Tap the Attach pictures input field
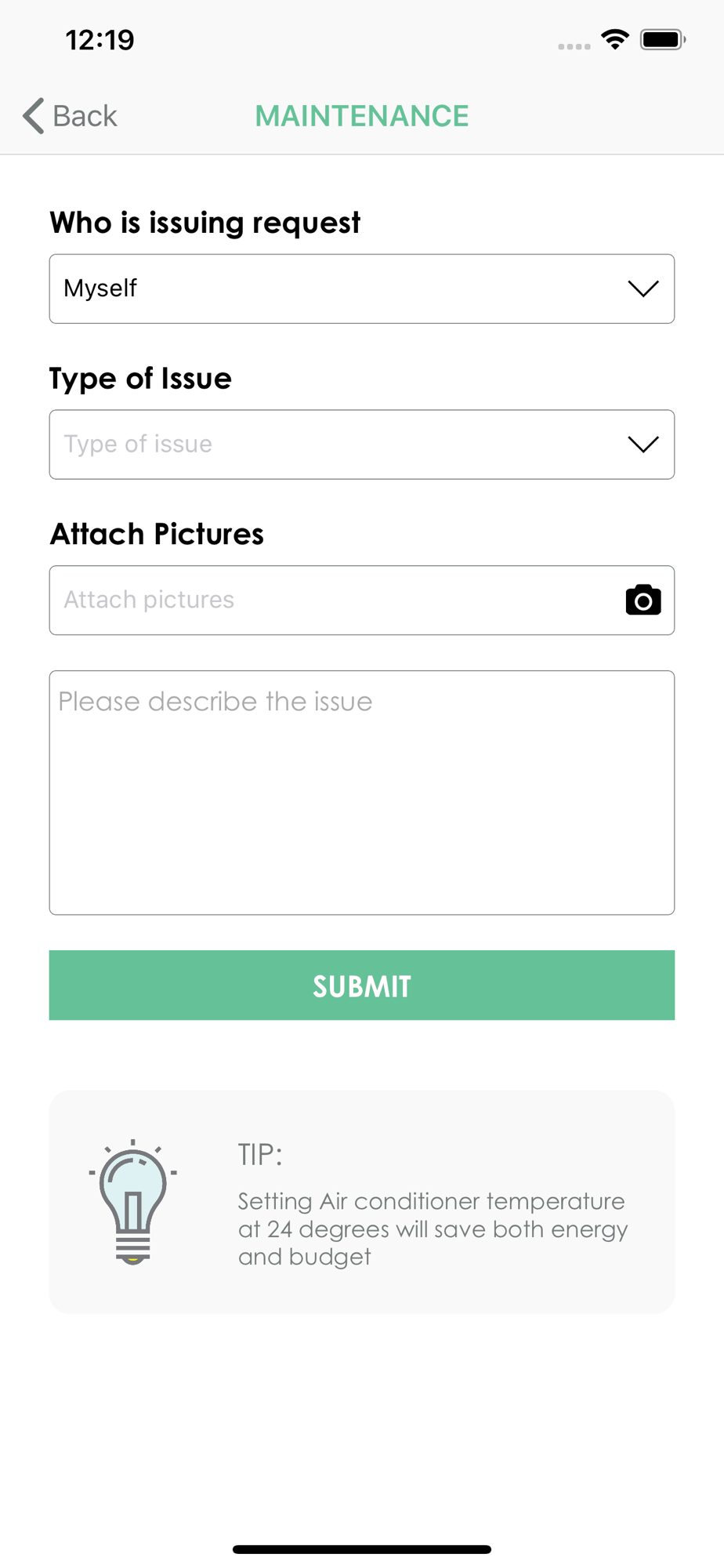The image size is (724, 1568). (x=362, y=600)
